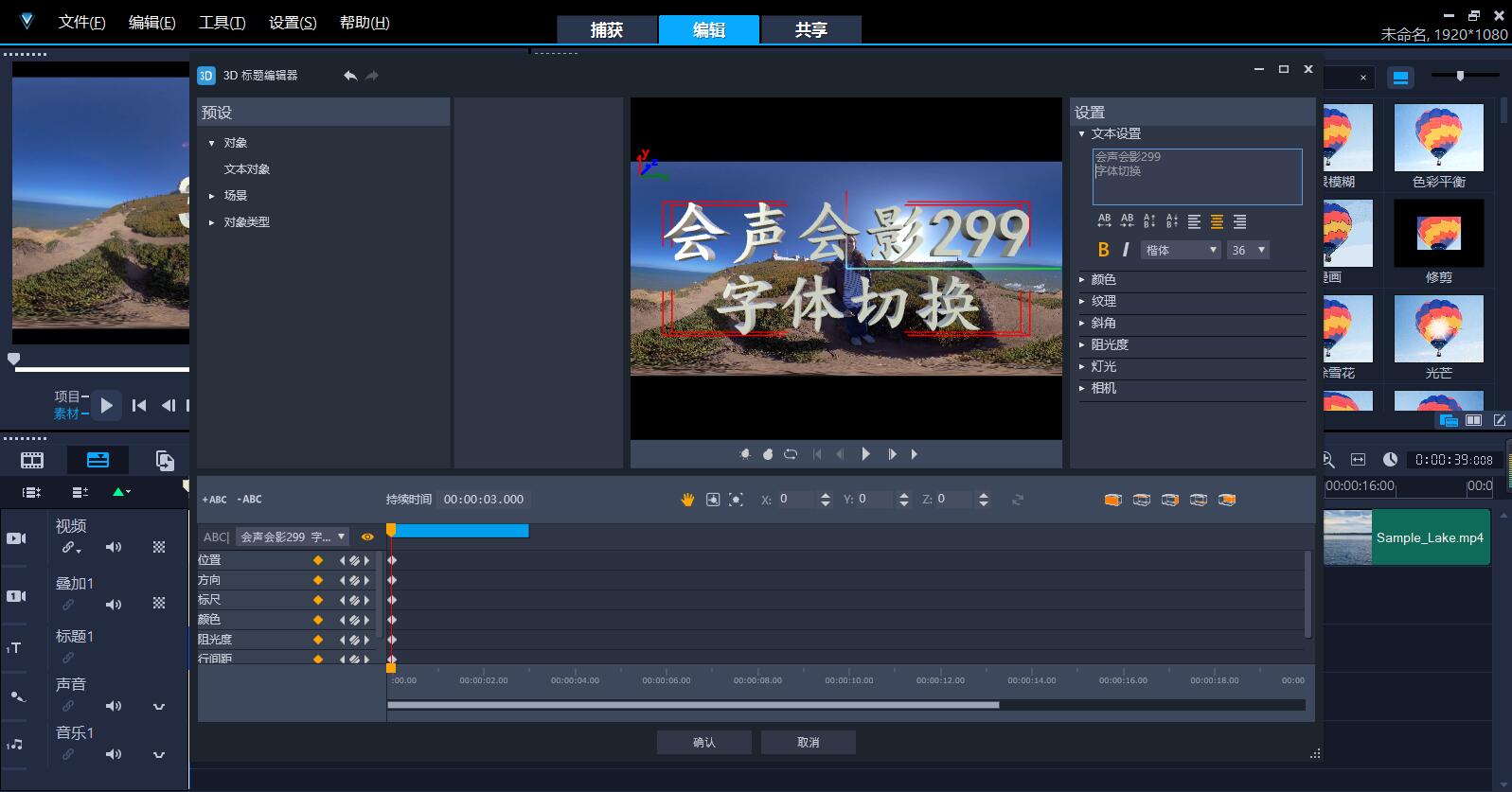
Task: Click the clock icon beside timecode 0:00:39:008
Action: point(1390,460)
